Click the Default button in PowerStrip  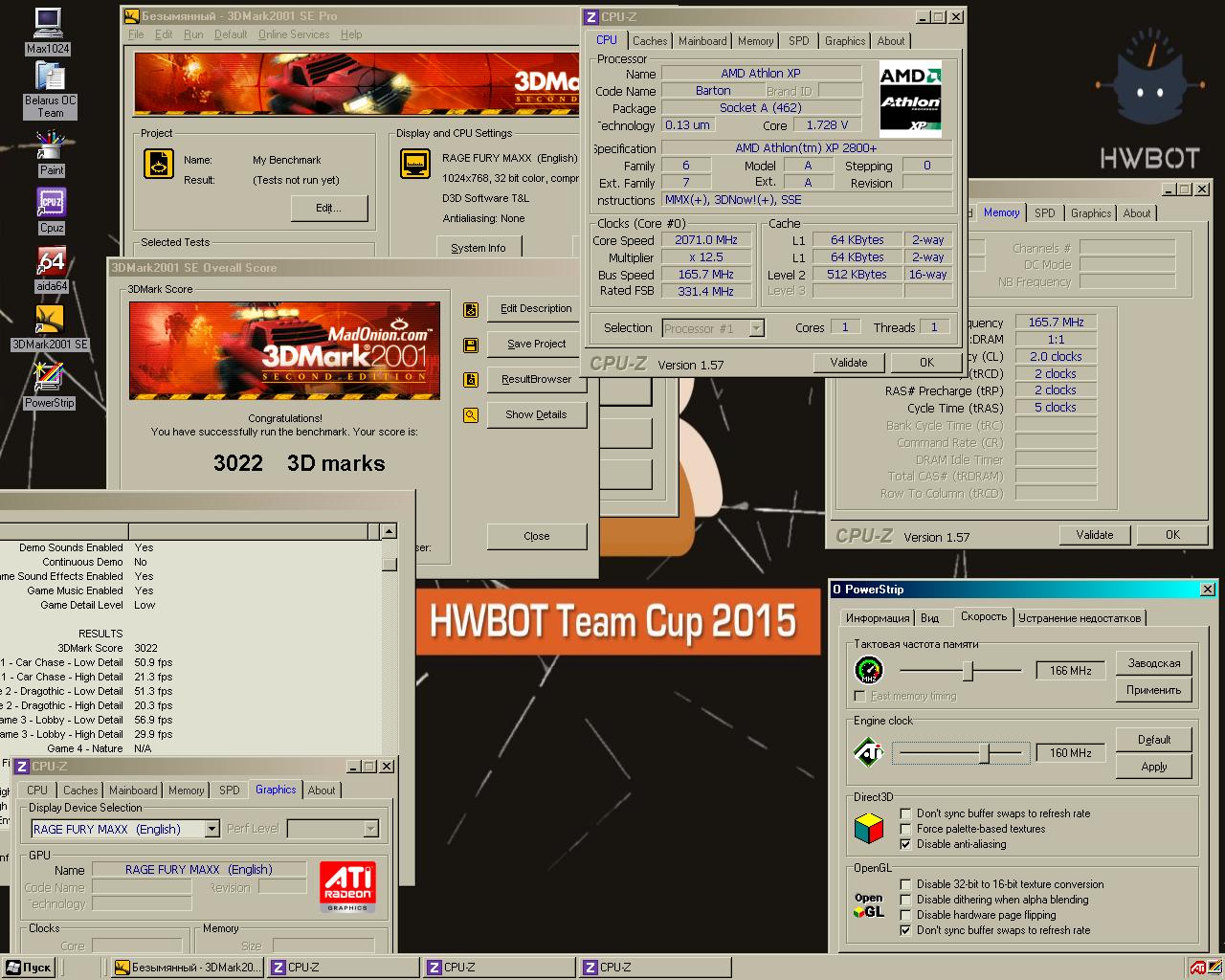point(1154,740)
